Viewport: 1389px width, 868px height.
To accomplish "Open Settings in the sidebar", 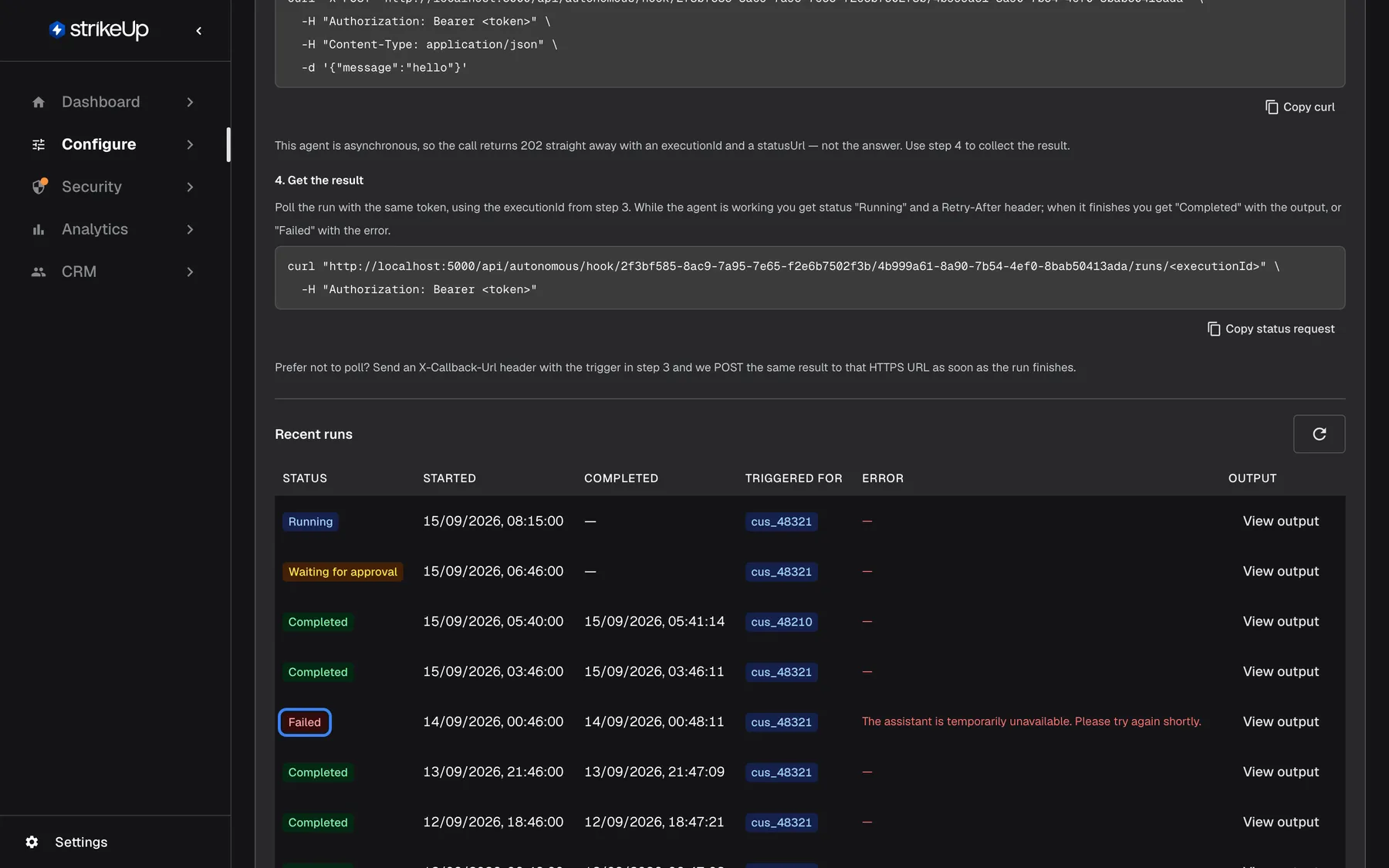I will (x=81, y=842).
